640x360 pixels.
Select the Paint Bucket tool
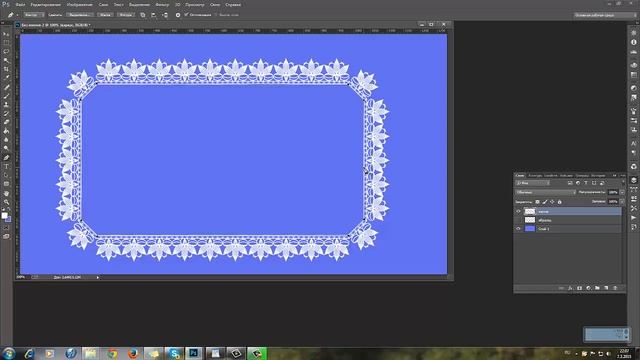coord(6,131)
